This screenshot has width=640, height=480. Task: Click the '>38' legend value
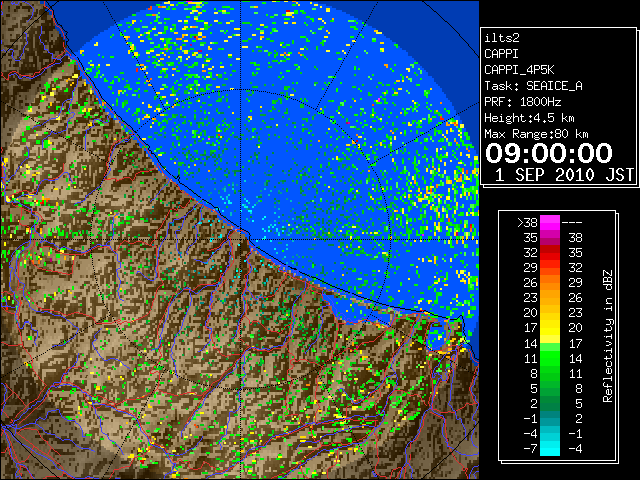tap(527, 222)
